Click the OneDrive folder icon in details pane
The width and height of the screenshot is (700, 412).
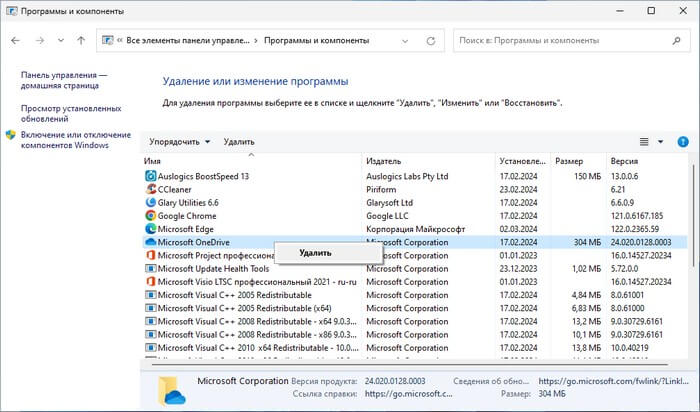[171, 390]
